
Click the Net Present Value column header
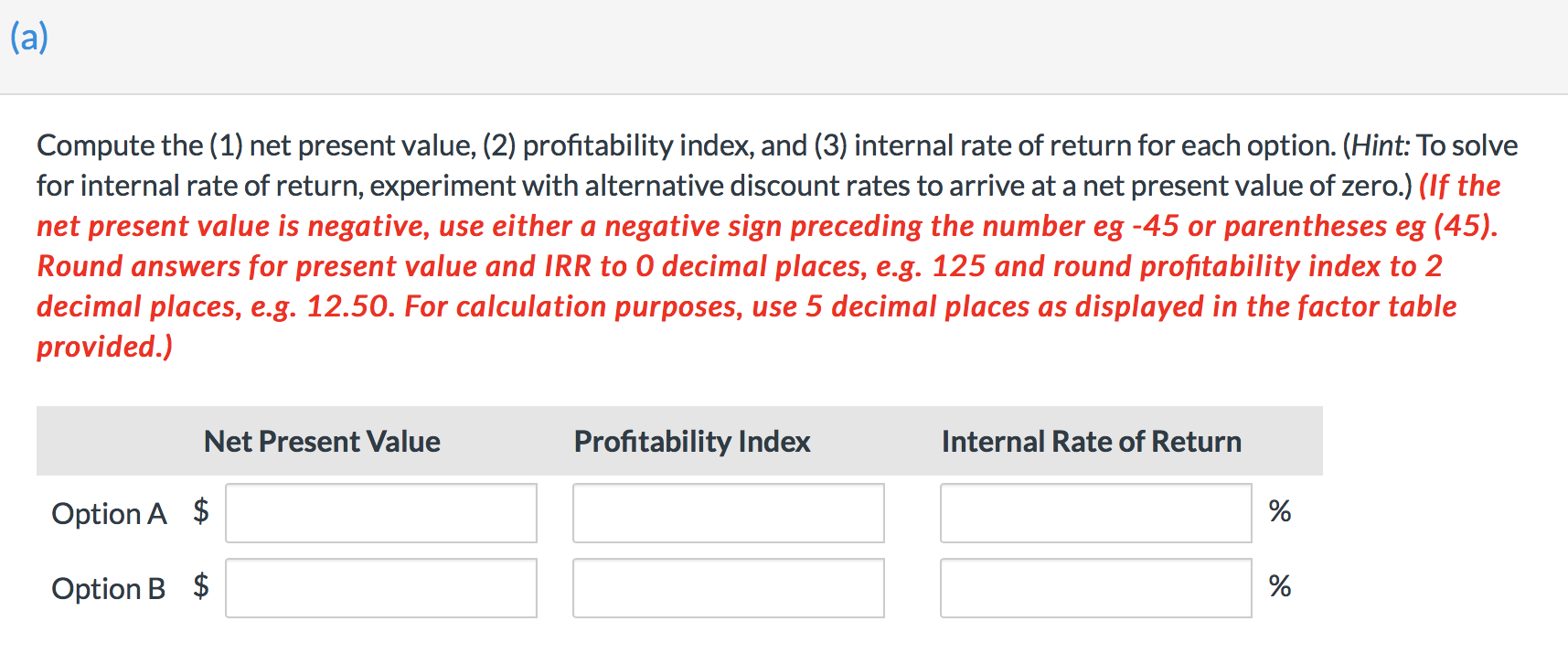point(322,442)
